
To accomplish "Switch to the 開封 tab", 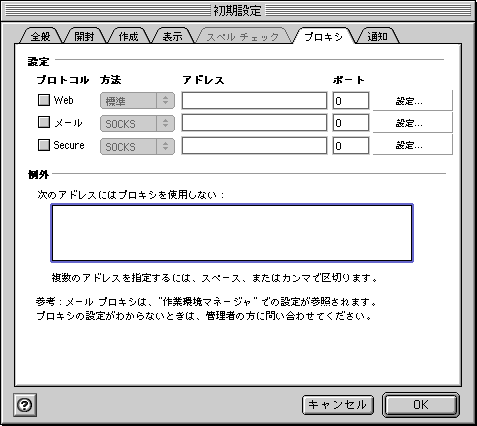I will 84,36.
